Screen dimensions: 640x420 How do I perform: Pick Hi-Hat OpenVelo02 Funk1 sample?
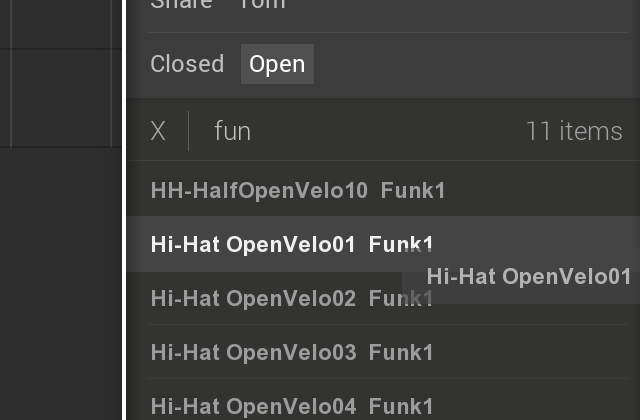(x=291, y=298)
